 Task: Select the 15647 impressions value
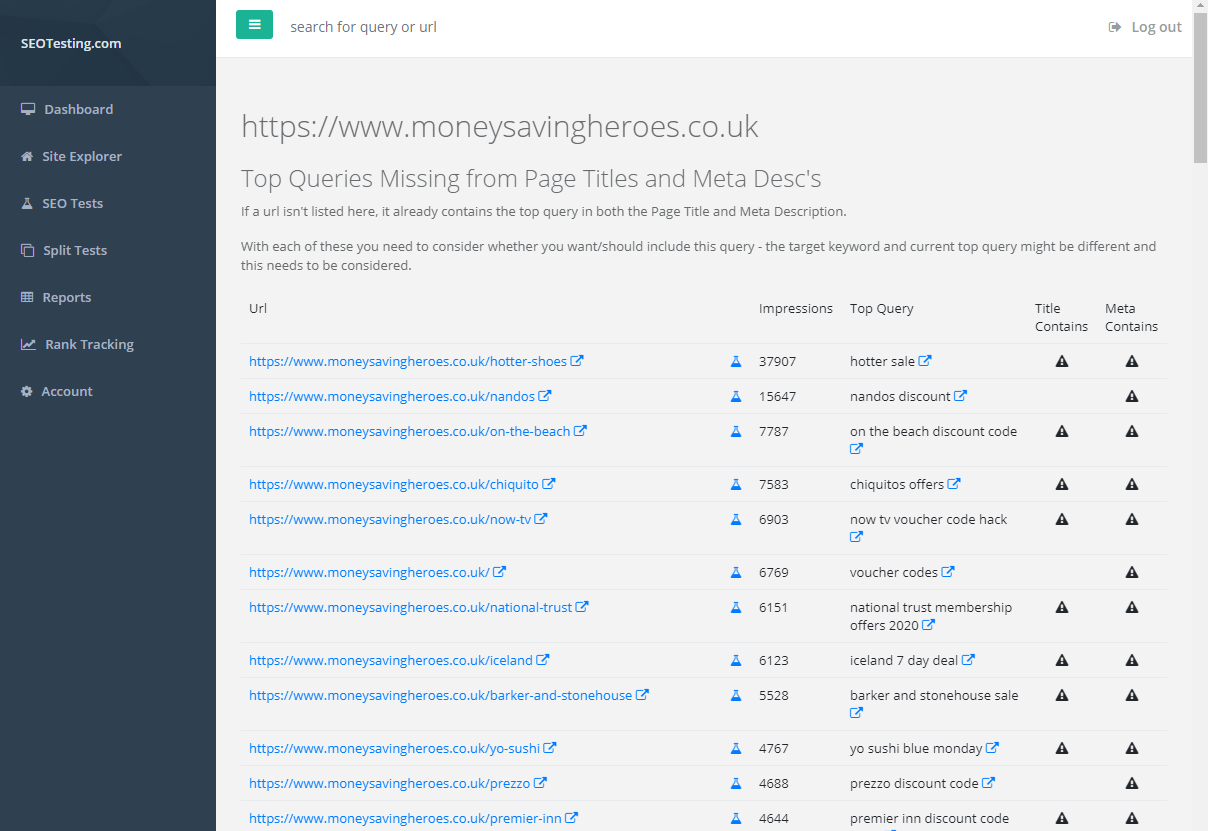click(778, 396)
